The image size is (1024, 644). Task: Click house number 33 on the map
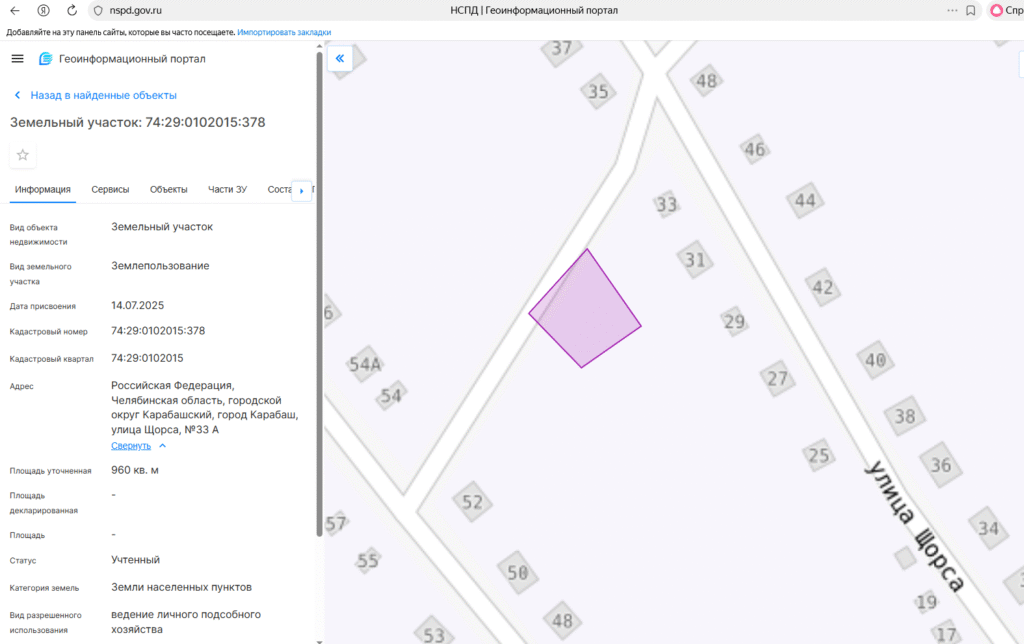[x=666, y=204]
